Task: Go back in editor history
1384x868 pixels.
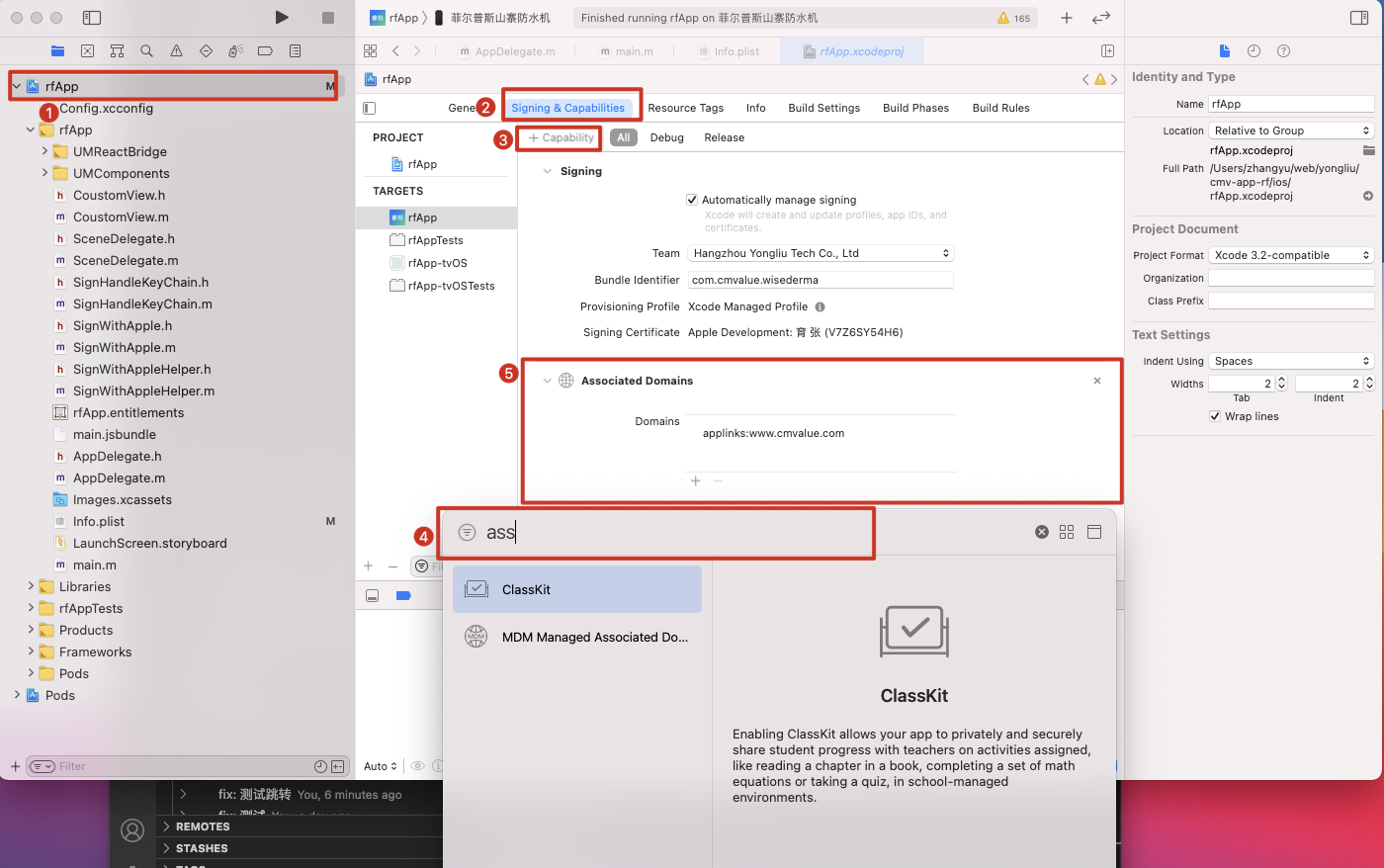Action: pyautogui.click(x=395, y=51)
